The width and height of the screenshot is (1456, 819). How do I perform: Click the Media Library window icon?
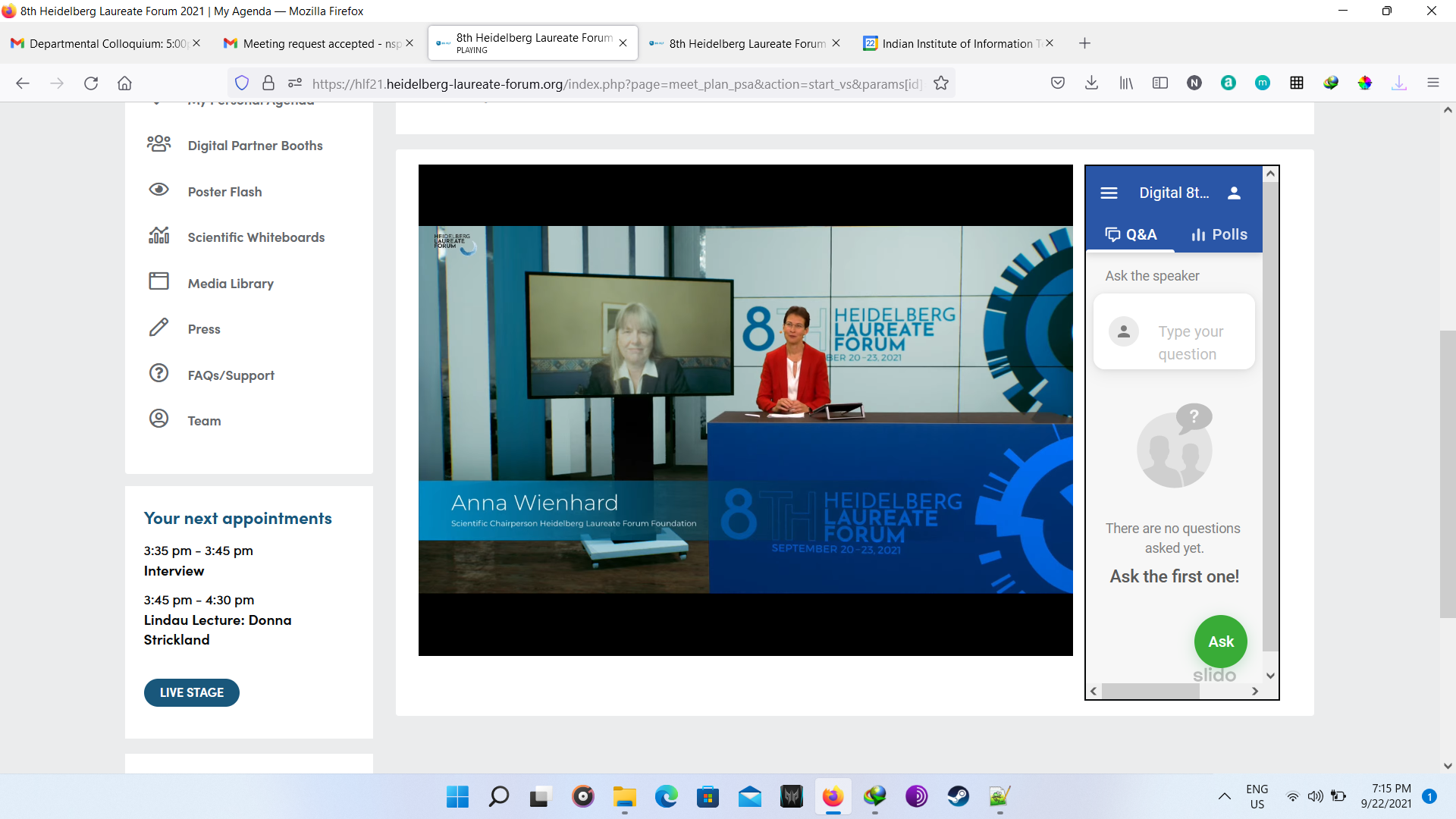coord(158,281)
